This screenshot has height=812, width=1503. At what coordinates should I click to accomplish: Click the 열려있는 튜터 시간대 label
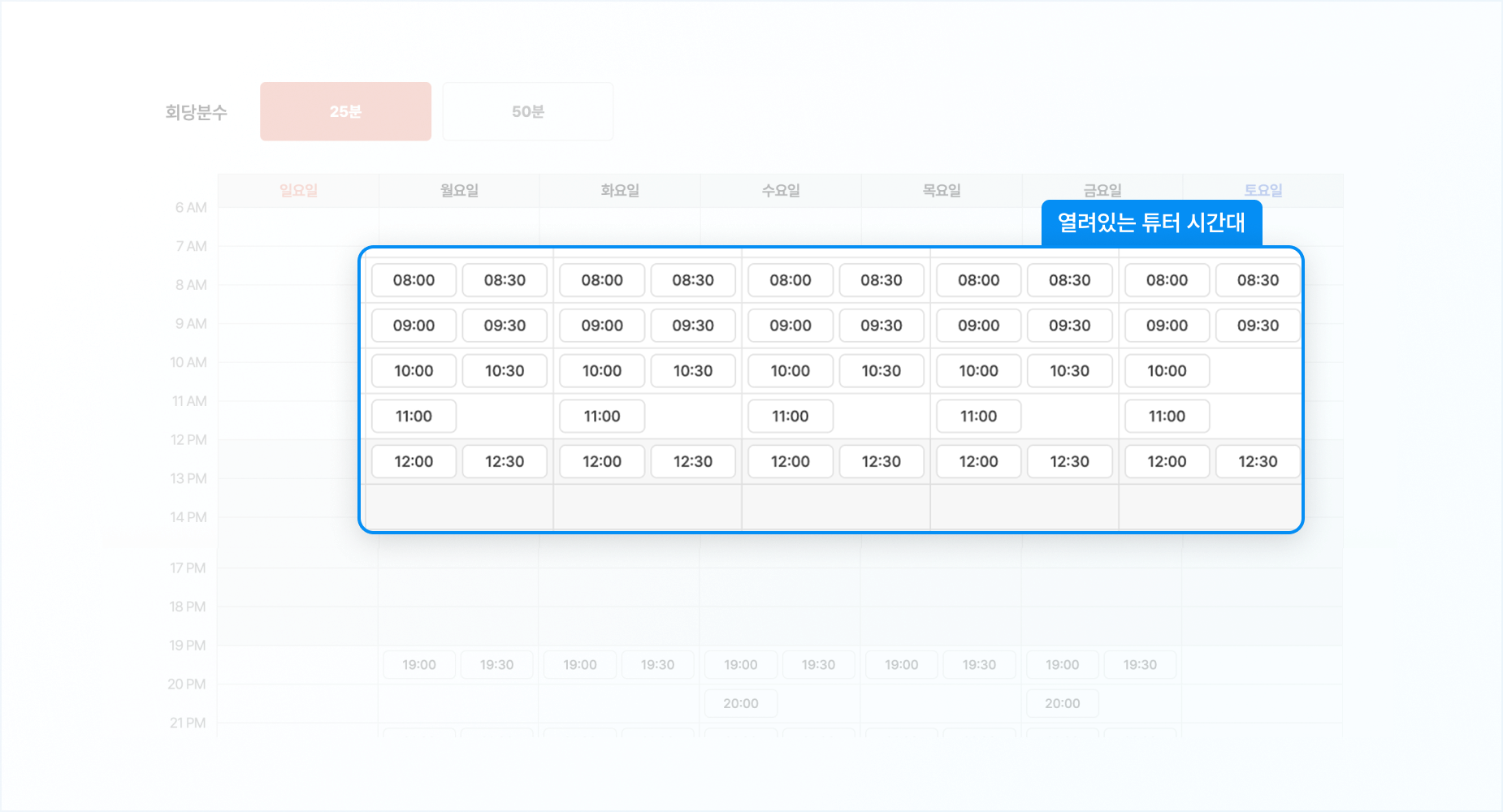(1151, 222)
